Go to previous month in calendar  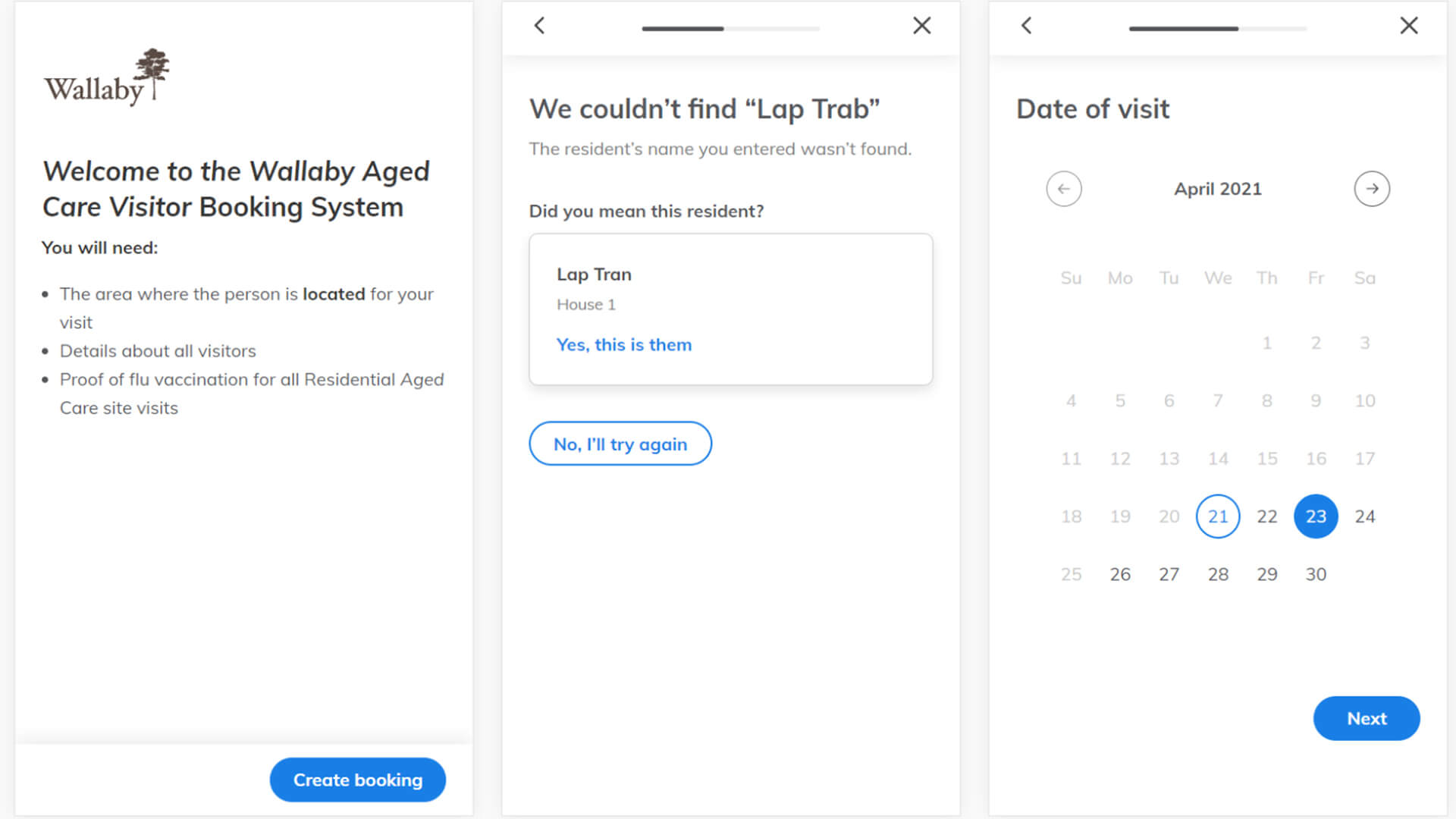(1063, 189)
